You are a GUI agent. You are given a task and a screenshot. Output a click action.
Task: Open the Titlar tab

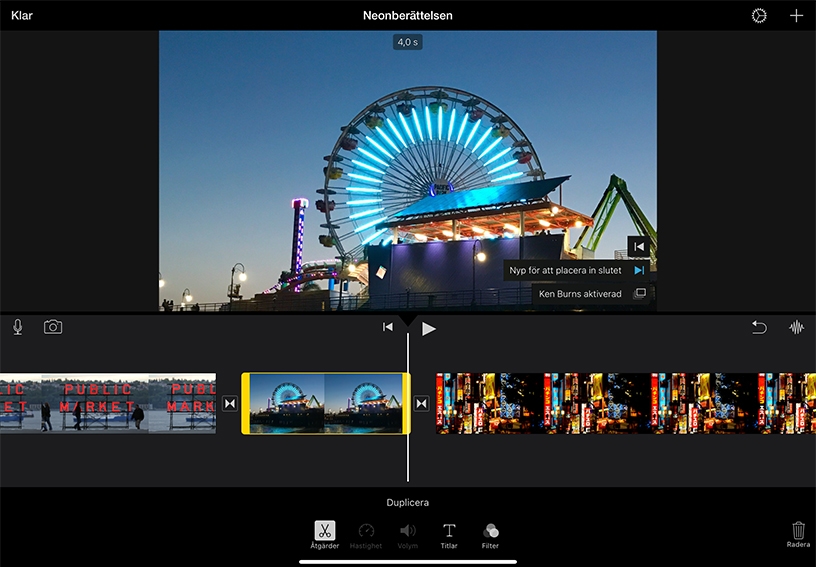[x=449, y=536]
